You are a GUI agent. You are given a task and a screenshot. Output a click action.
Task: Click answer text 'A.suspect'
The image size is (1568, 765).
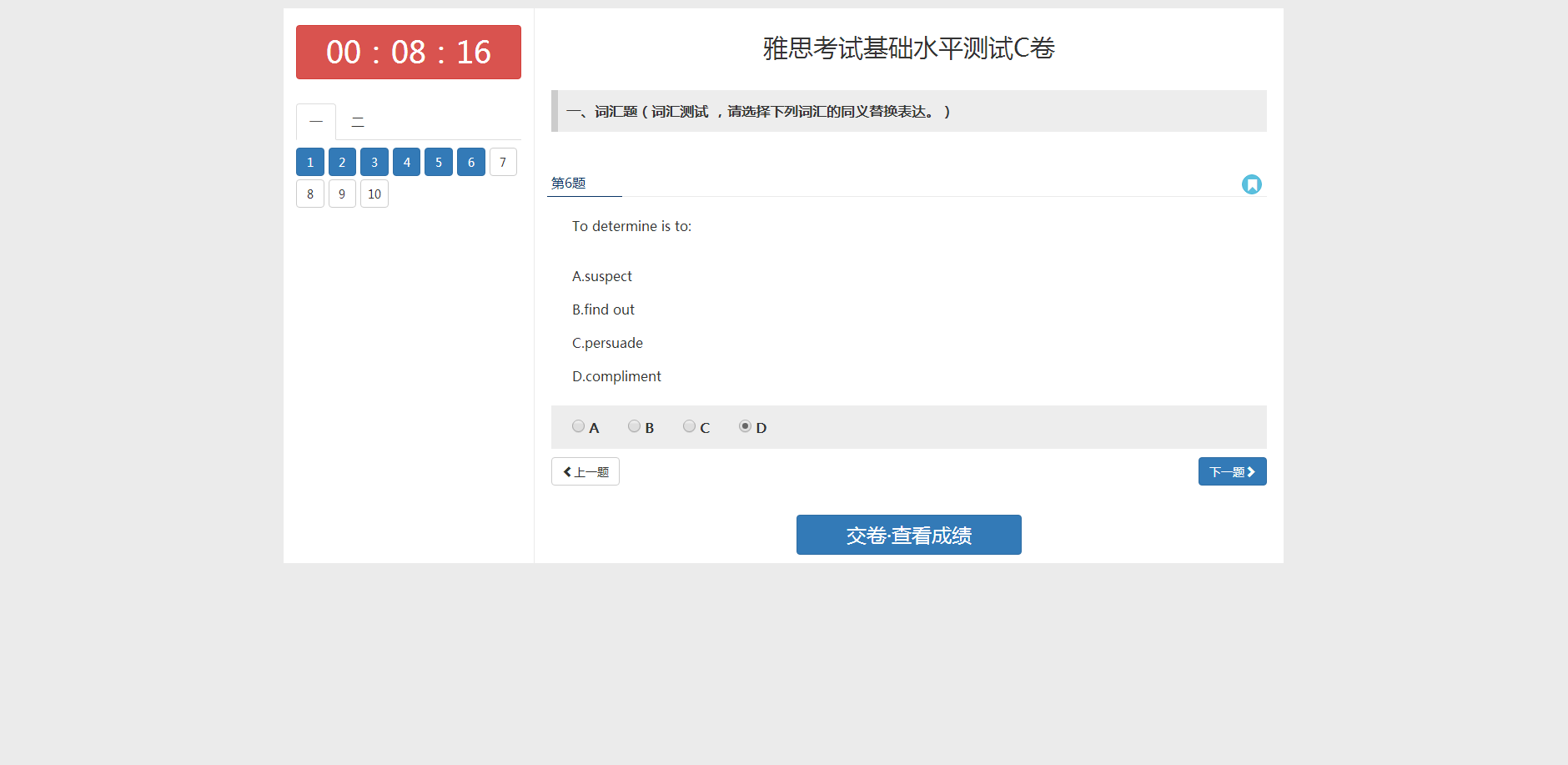click(602, 276)
